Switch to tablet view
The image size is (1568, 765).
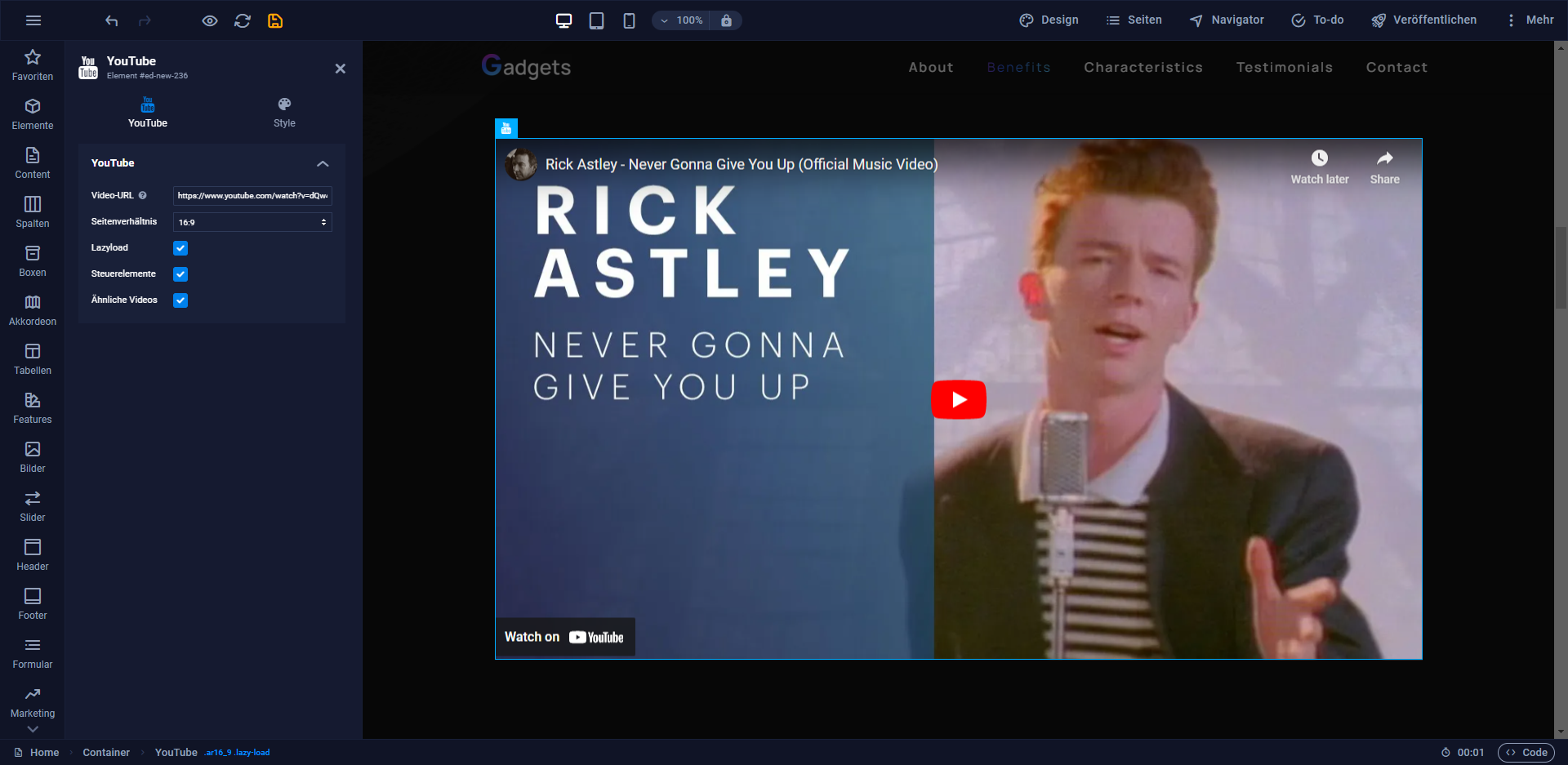(596, 20)
